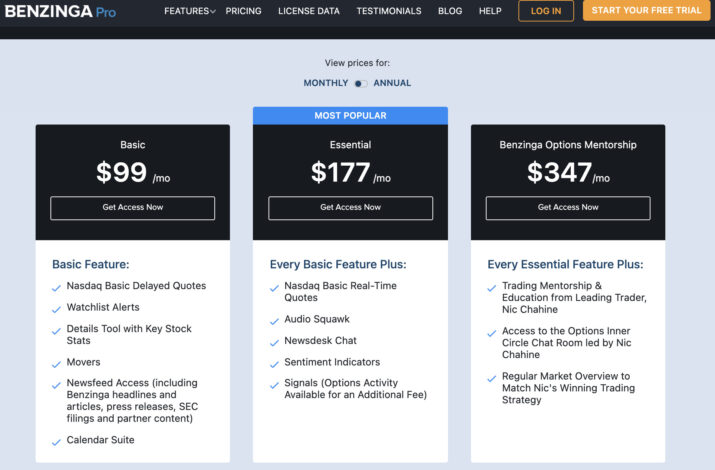Click checkmark beside Trading Mentorship feature
Image resolution: width=715 pixels, height=470 pixels.
492,288
